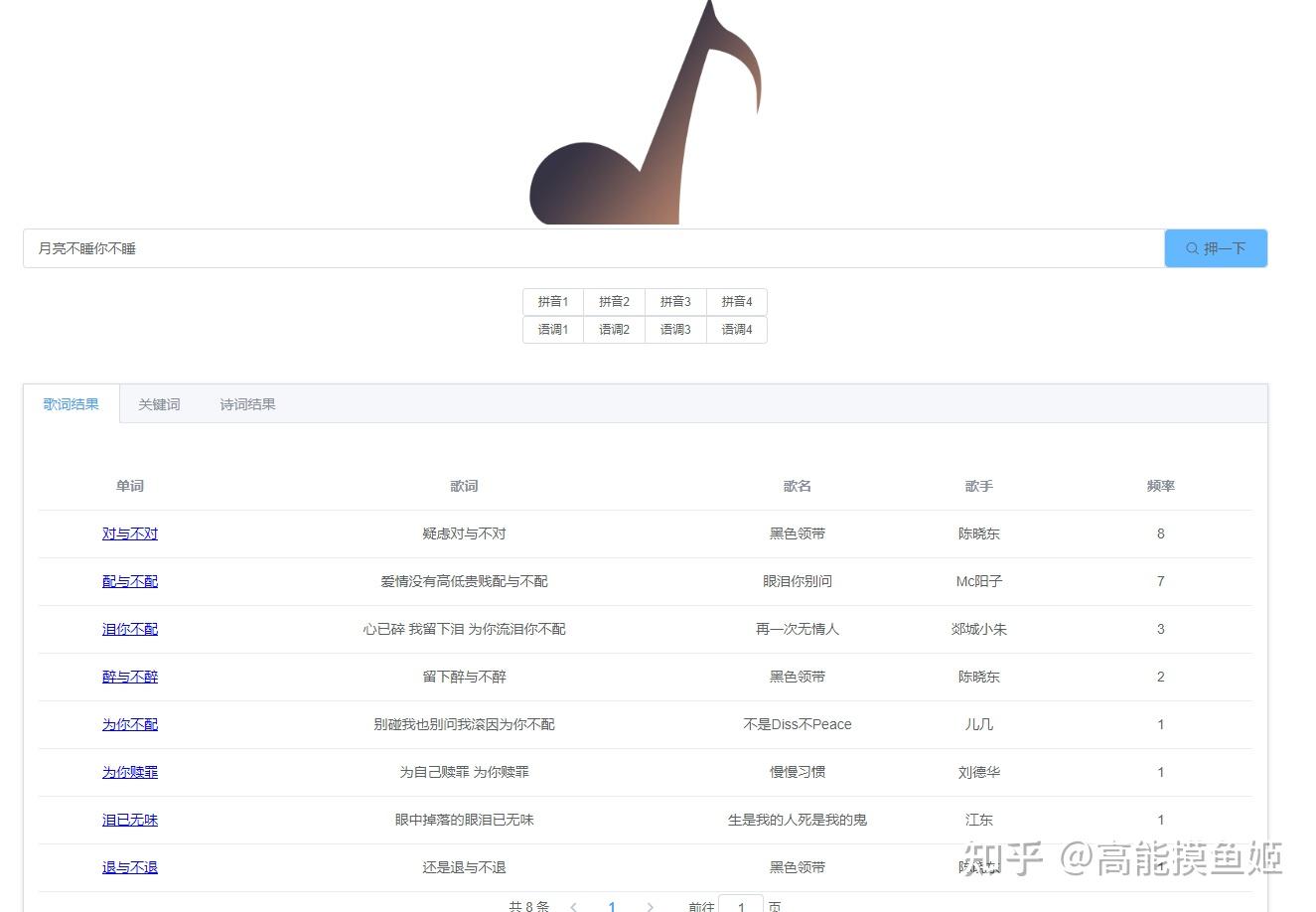Click the song name 眼泪你别问
The height and width of the screenshot is (912, 1316).
coord(798,581)
